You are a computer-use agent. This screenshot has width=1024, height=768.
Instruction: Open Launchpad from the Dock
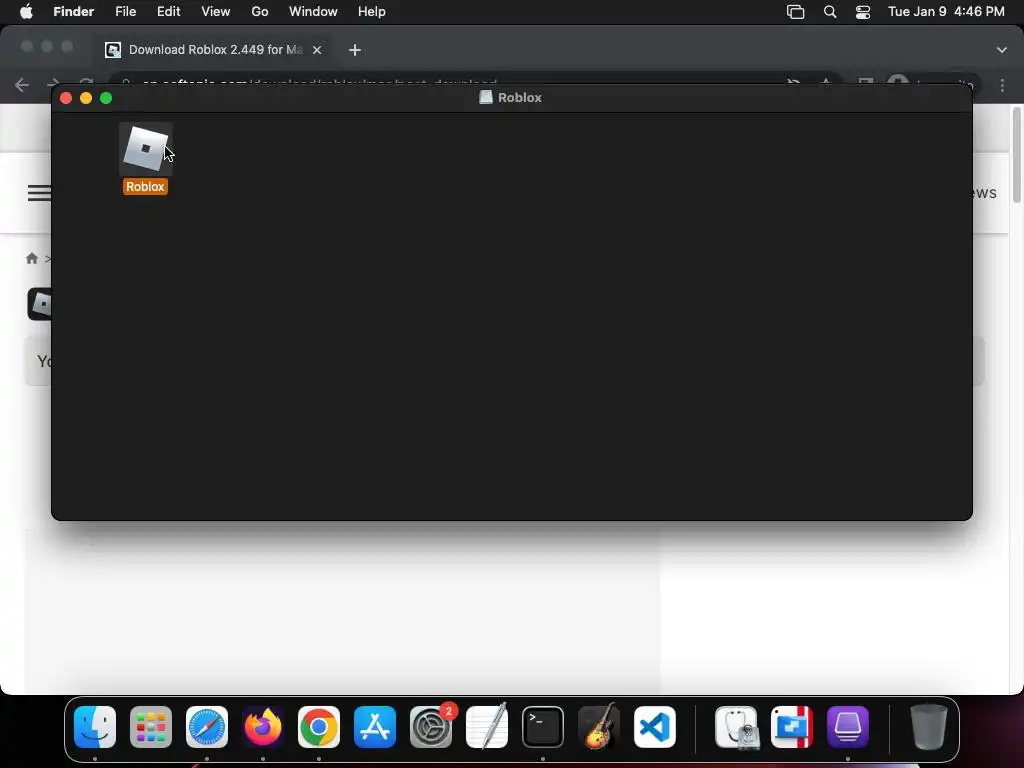click(151, 727)
